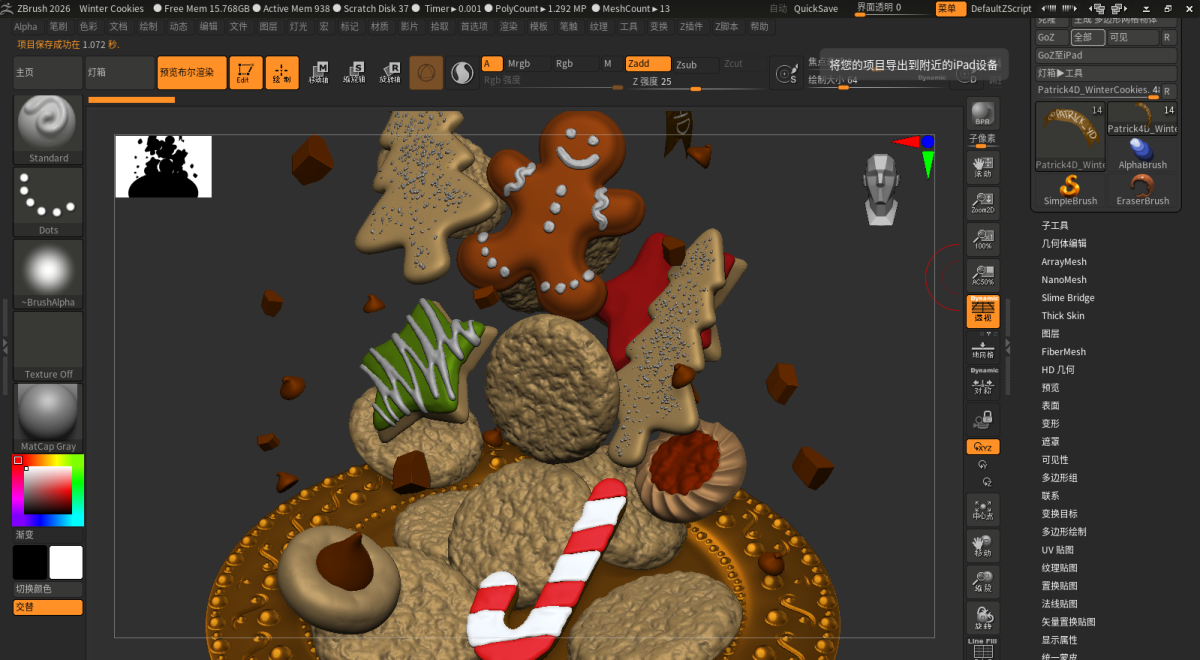Click the BPR render icon
This screenshot has height=660, width=1200.
pos(983,112)
